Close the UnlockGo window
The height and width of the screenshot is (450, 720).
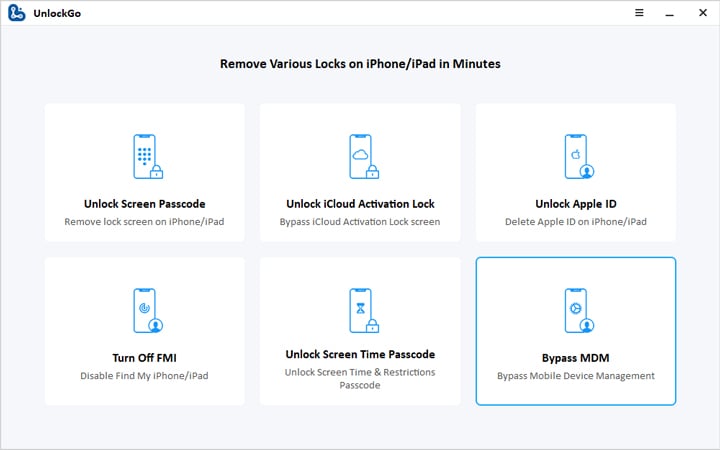703,13
